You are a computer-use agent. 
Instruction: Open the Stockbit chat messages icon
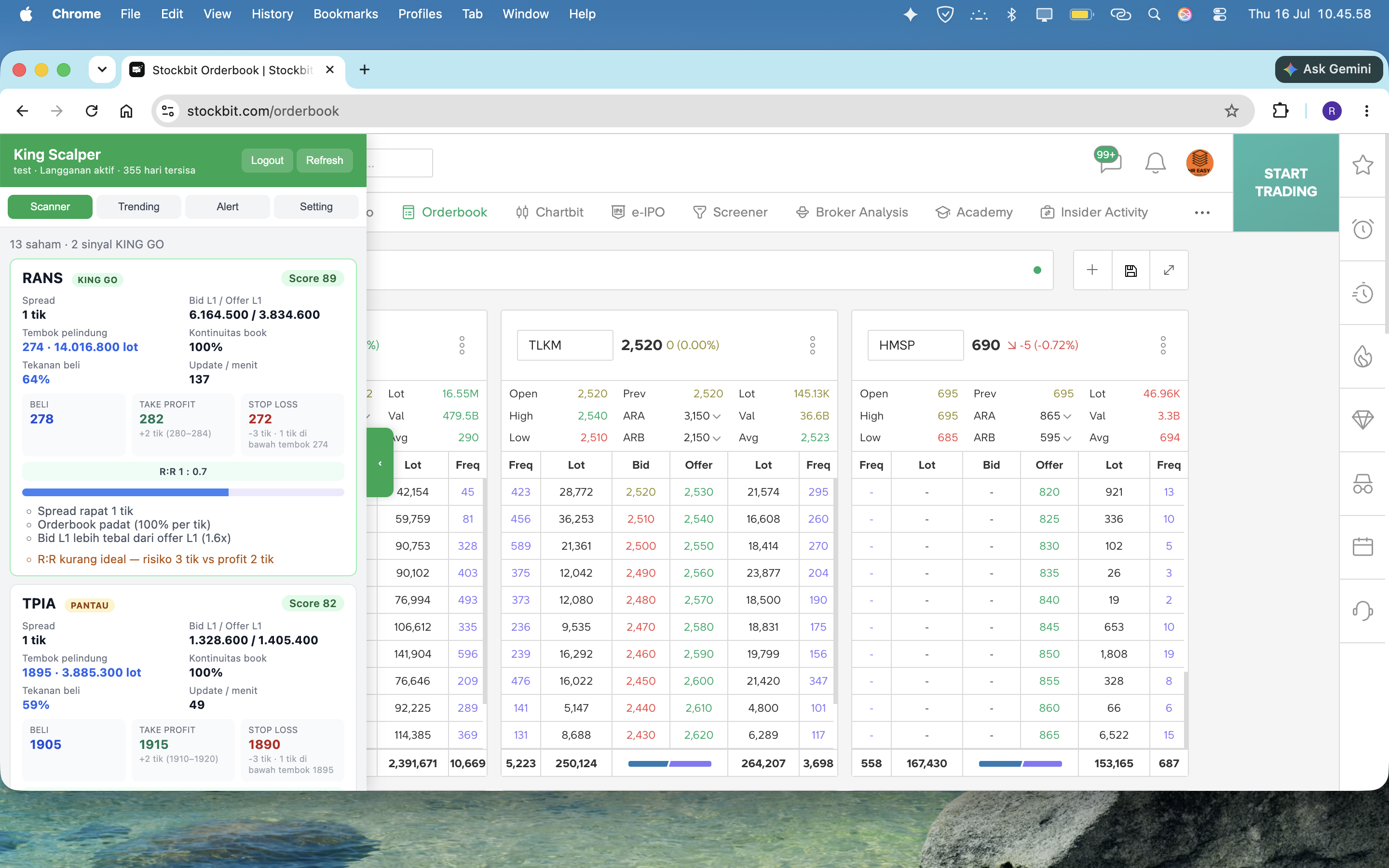tap(1110, 162)
